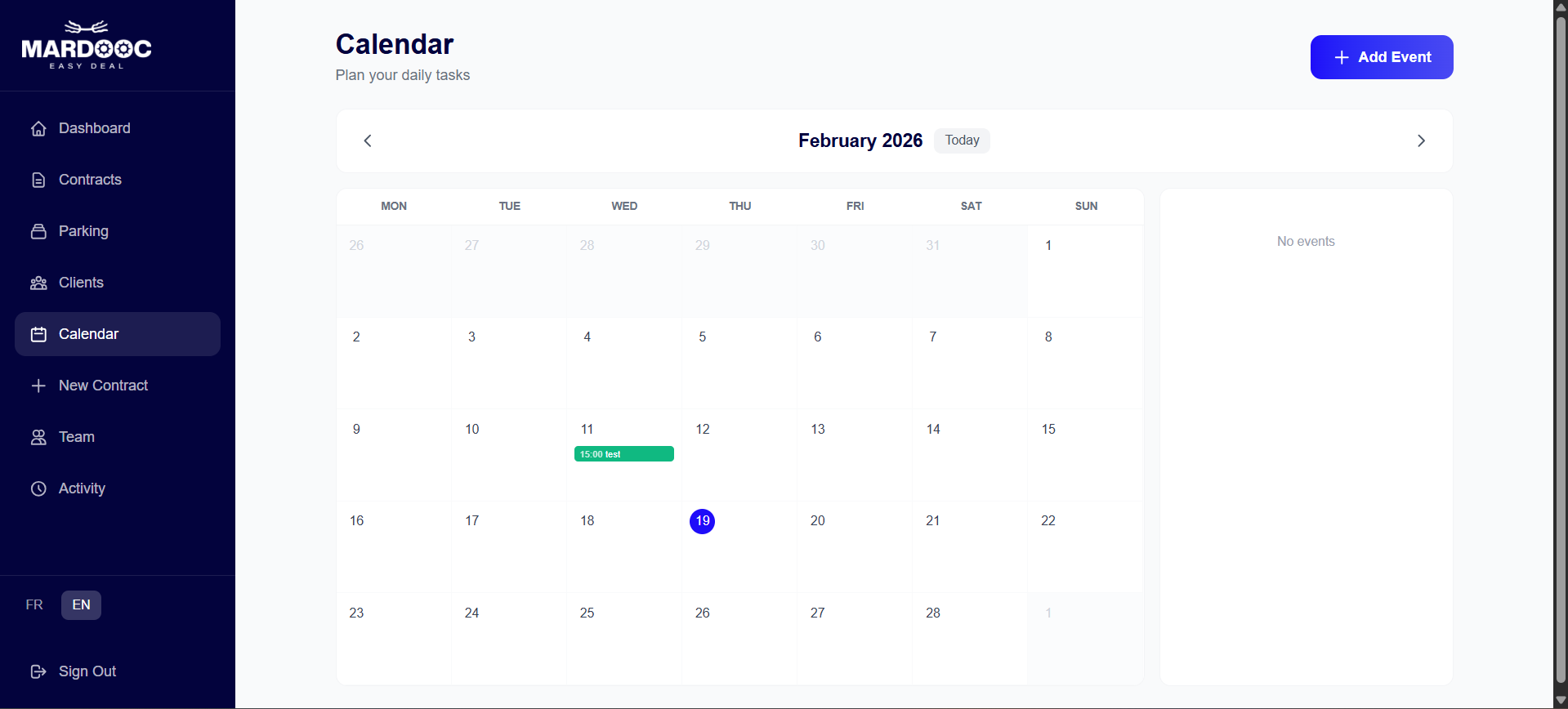1568x709 pixels.
Task: Open the Clients menu item
Action: point(118,283)
